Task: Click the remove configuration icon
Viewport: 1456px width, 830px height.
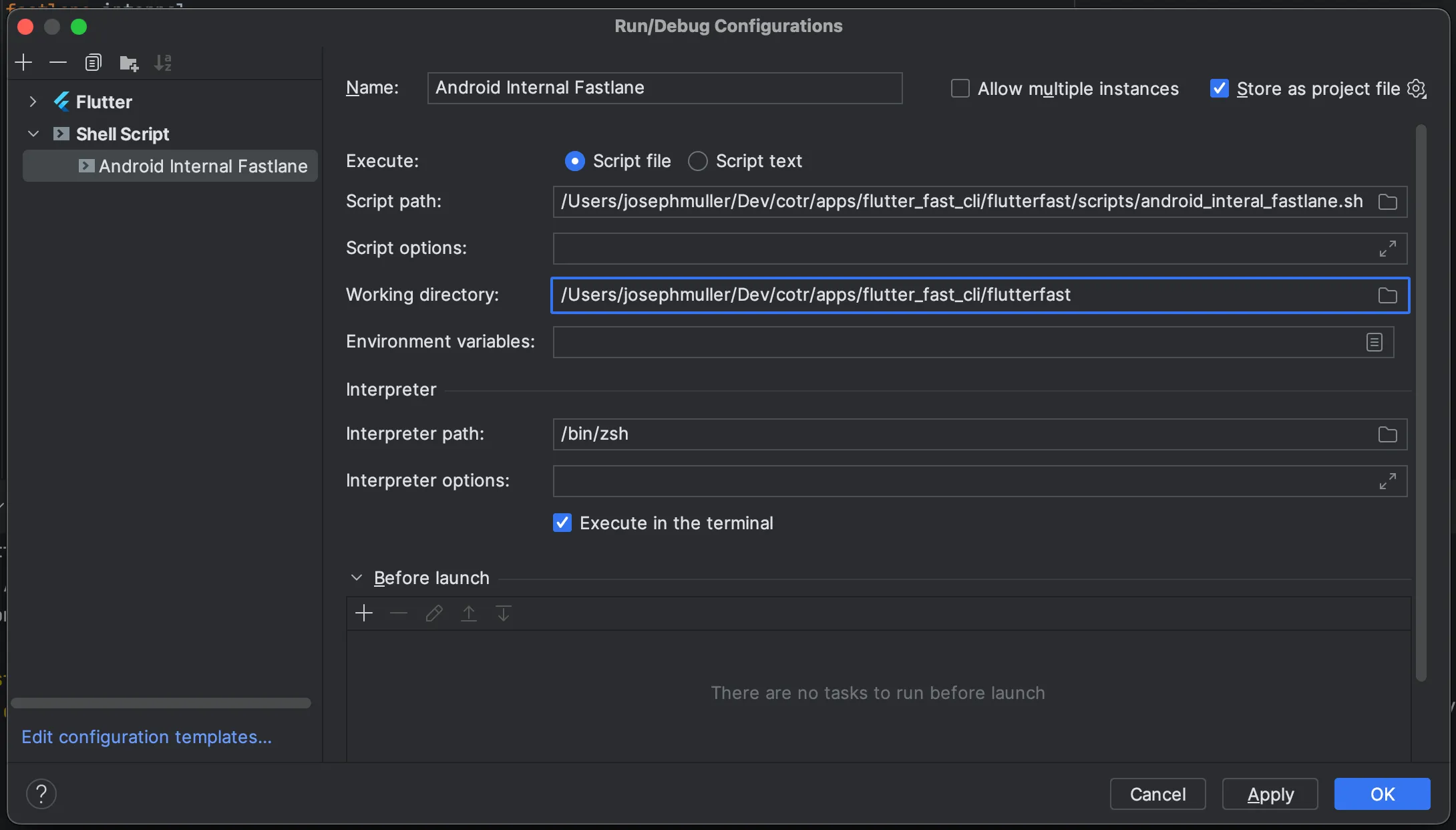Action: (x=57, y=62)
